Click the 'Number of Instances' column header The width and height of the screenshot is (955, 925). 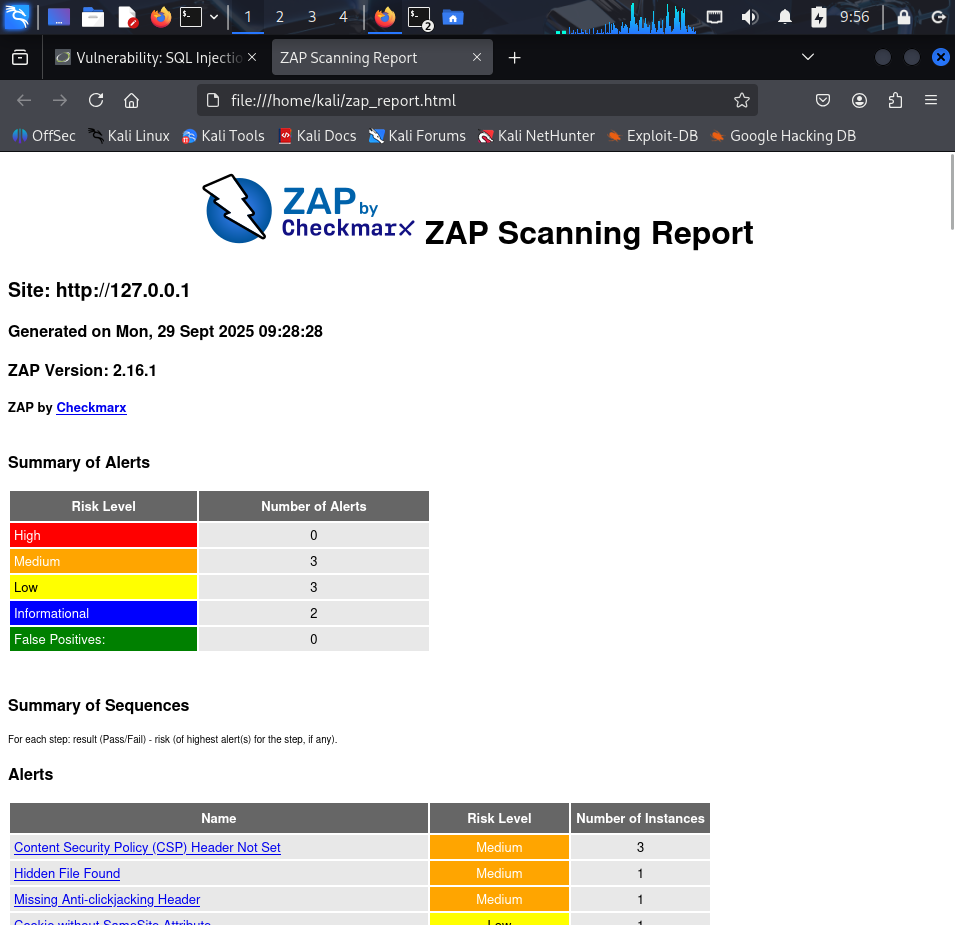coord(640,818)
